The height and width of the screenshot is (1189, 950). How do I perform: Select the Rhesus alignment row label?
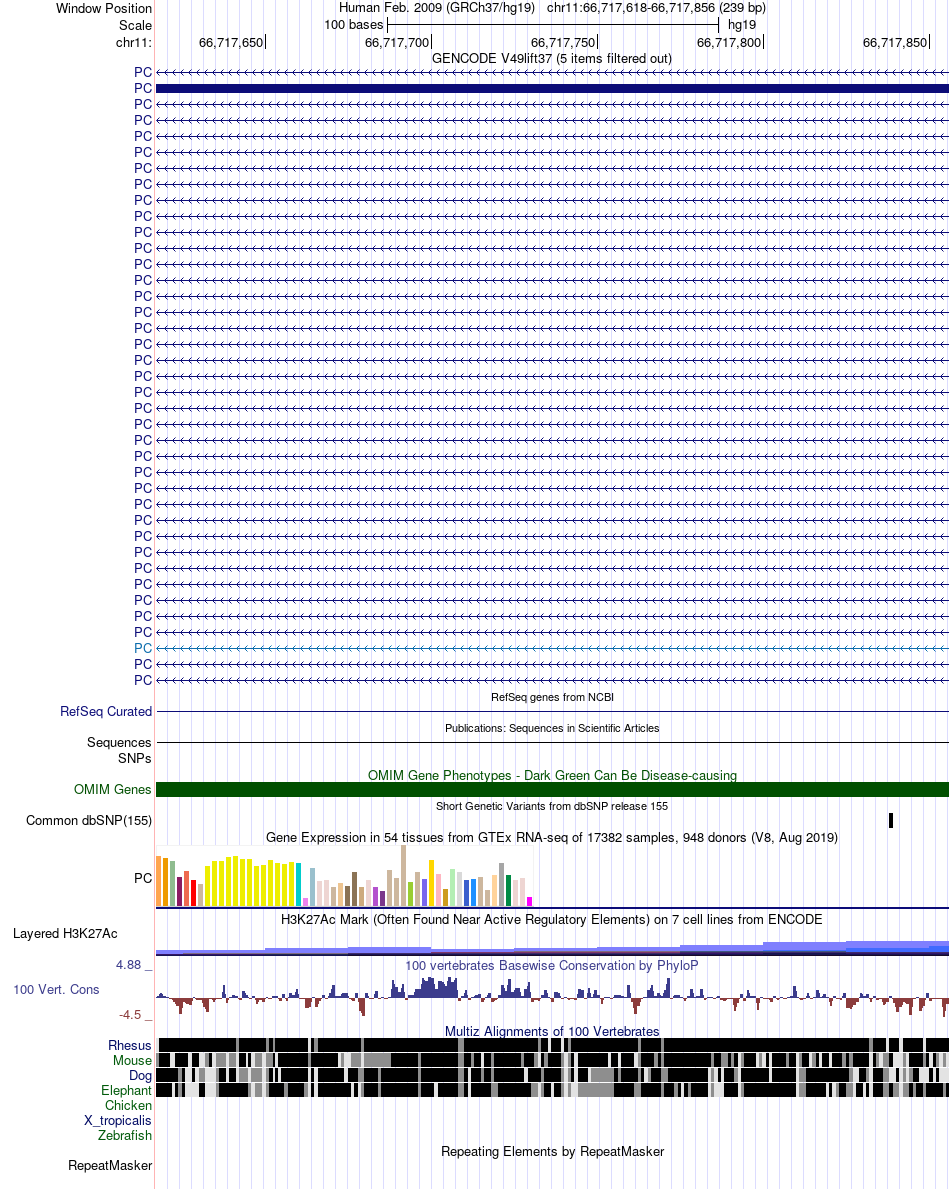pyautogui.click(x=130, y=1046)
